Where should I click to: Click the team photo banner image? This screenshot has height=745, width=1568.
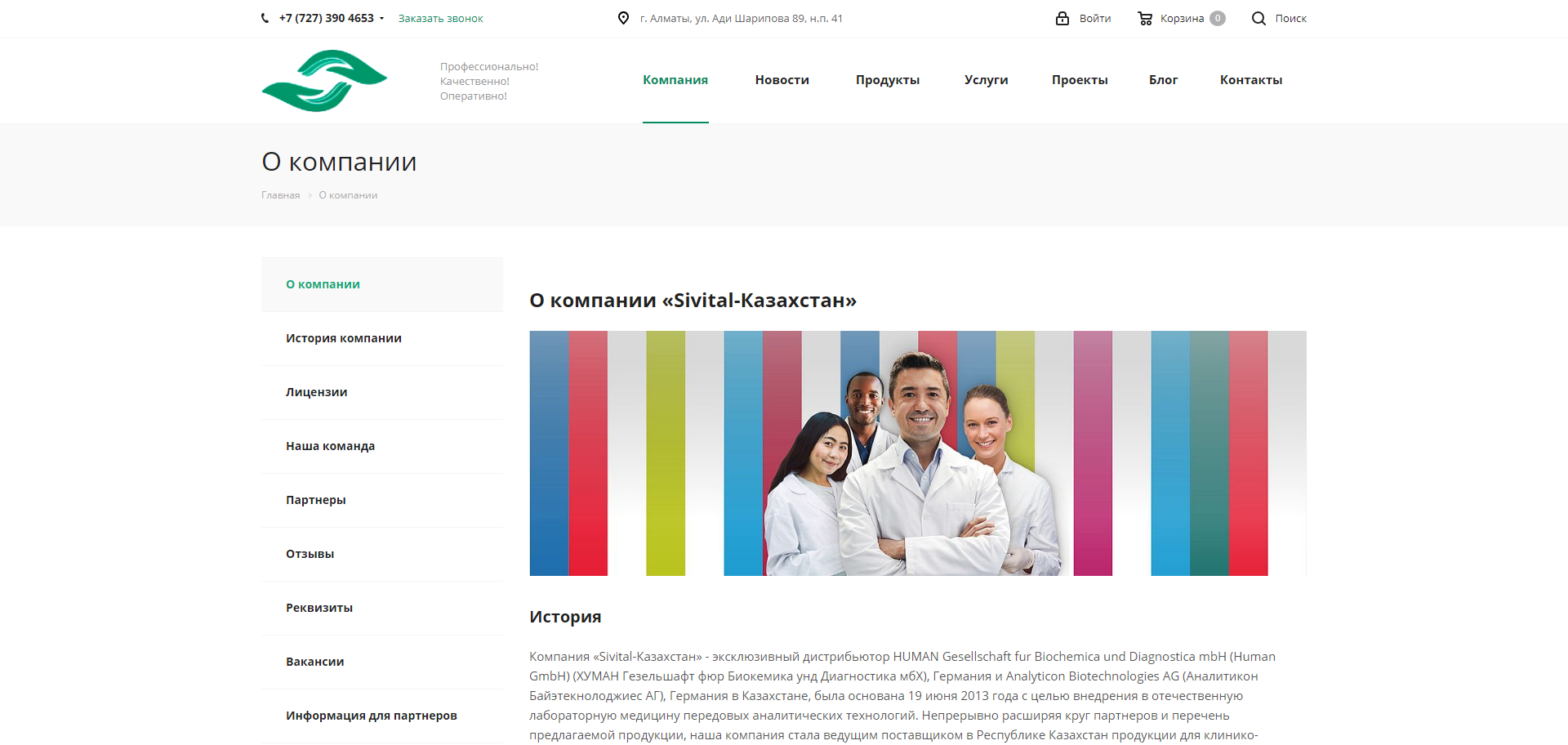click(918, 453)
